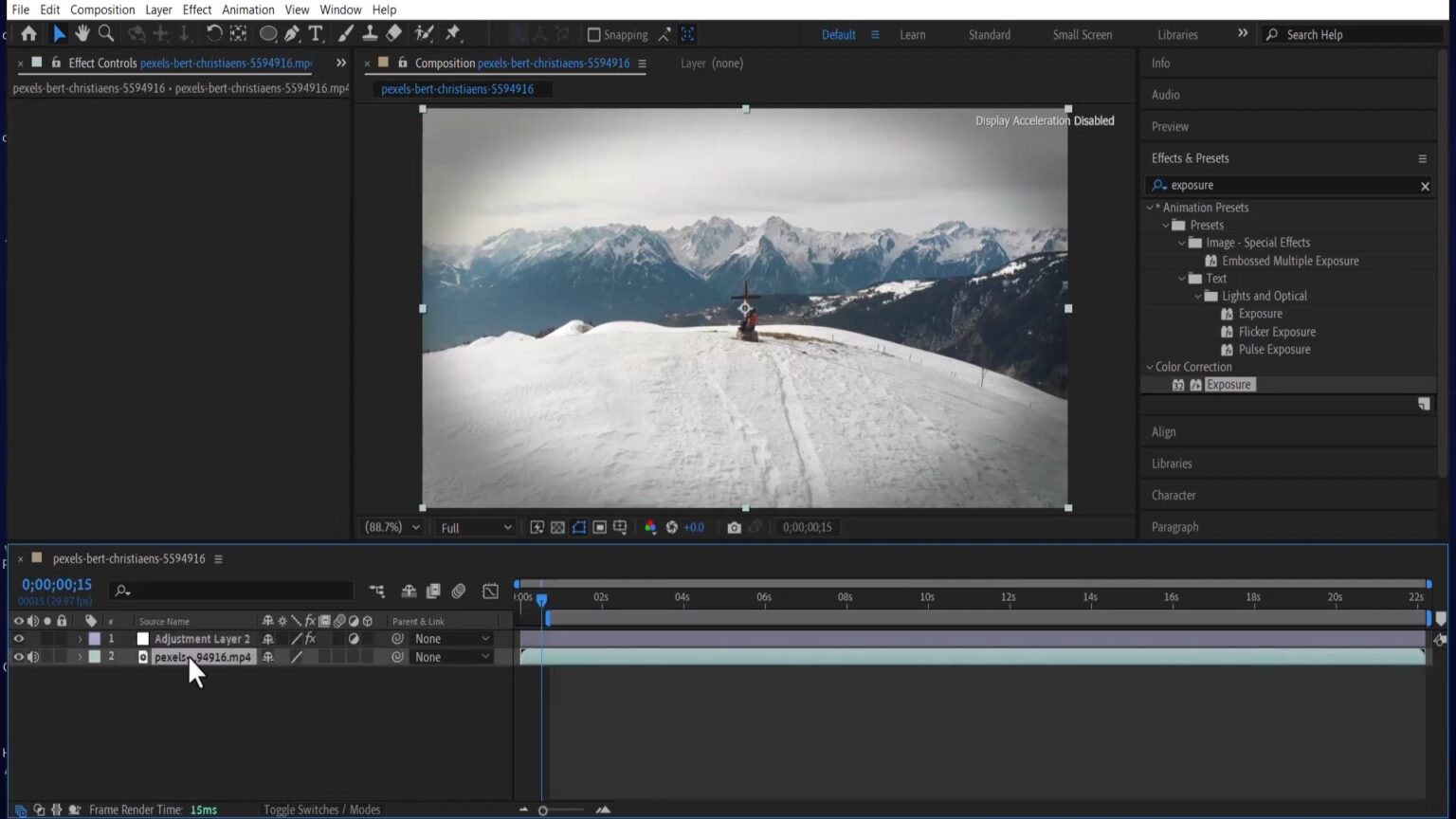Select the Brush tool
This screenshot has height=819, width=1456.
[346, 34]
